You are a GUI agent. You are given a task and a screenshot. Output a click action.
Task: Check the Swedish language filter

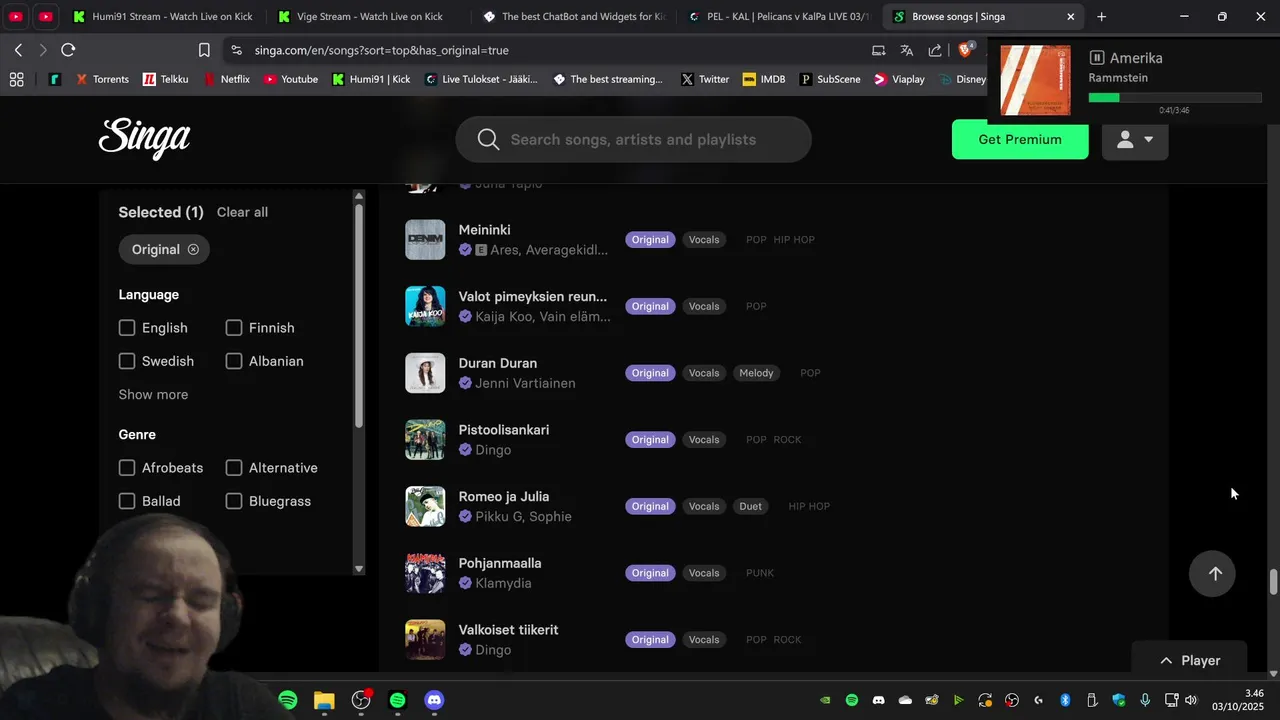coord(127,361)
